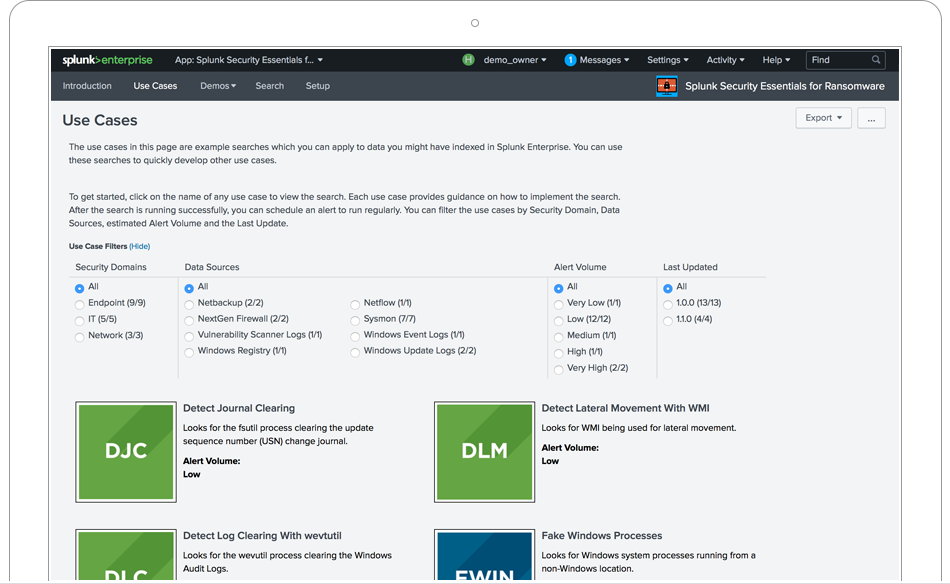950x584 pixels.
Task: Select IT (5/5) security domain
Action: click(x=79, y=321)
